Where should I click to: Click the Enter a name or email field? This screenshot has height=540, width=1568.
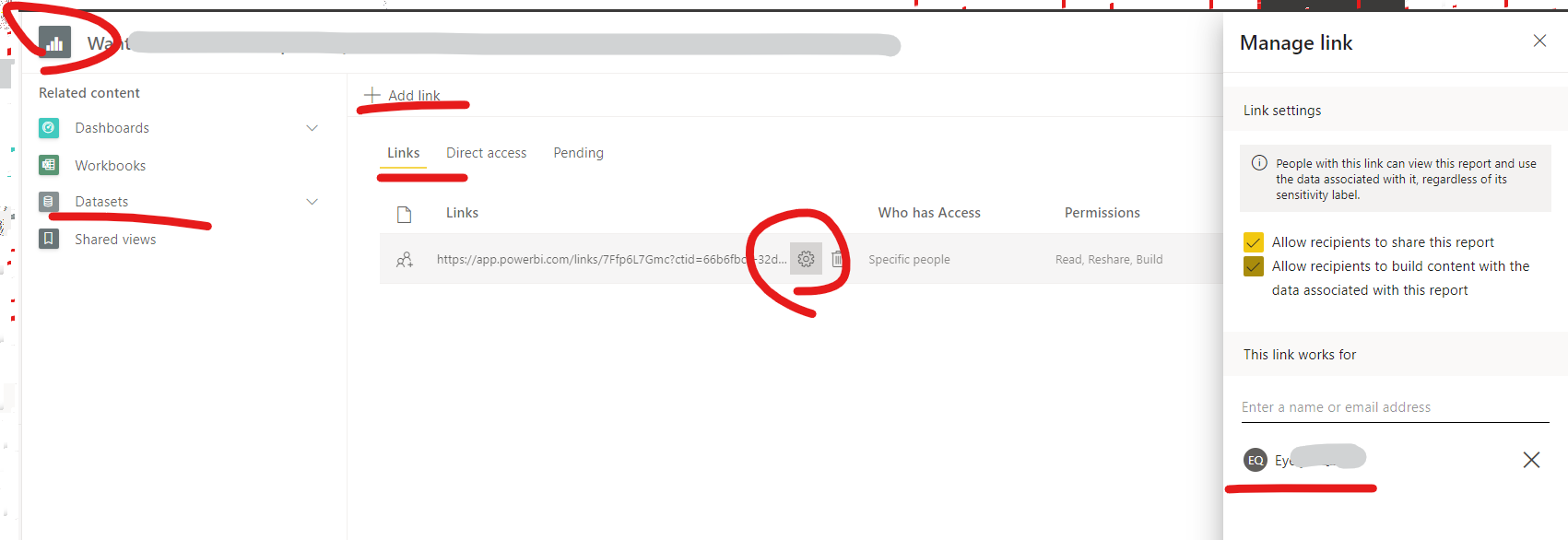point(1395,407)
